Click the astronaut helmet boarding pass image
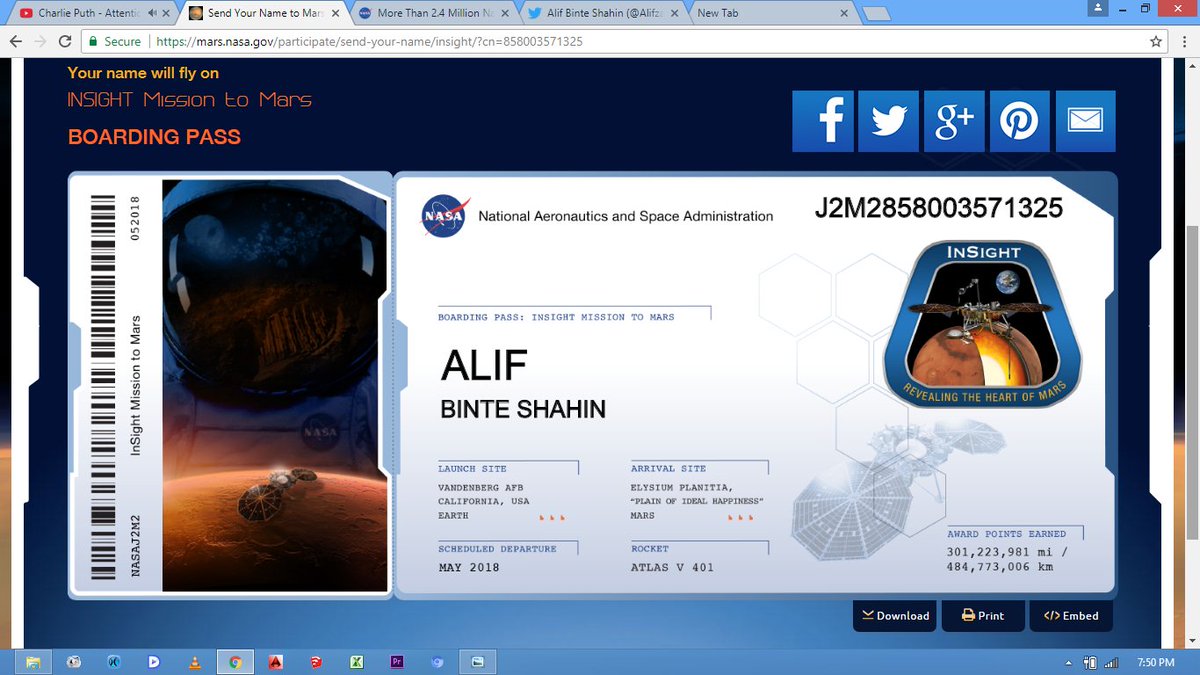Image resolution: width=1200 pixels, height=675 pixels. pos(274,386)
